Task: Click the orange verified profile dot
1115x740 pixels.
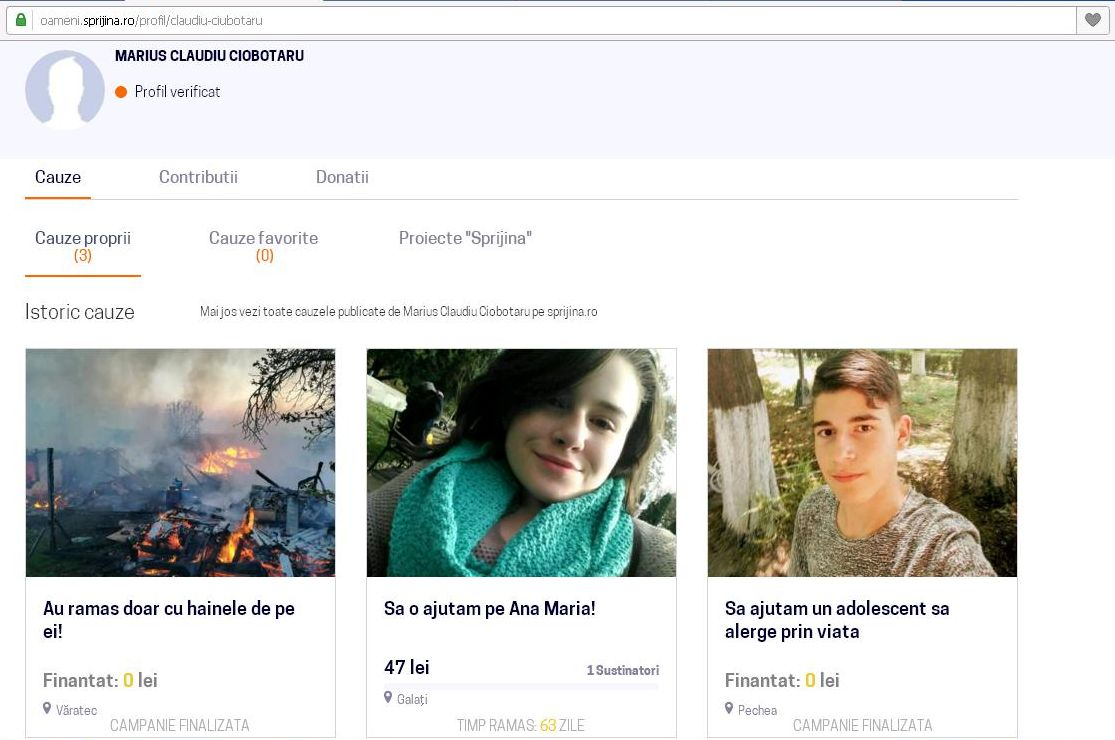Action: 121,91
